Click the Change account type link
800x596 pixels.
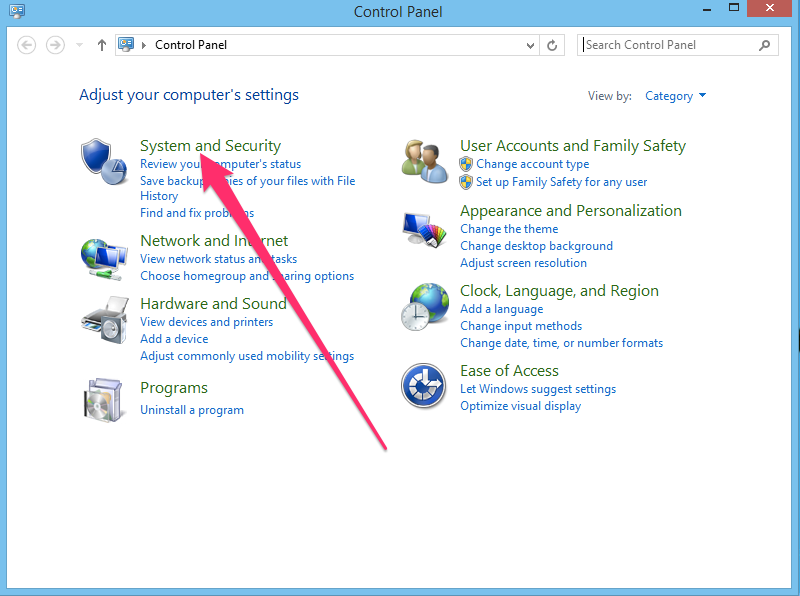tap(533, 164)
